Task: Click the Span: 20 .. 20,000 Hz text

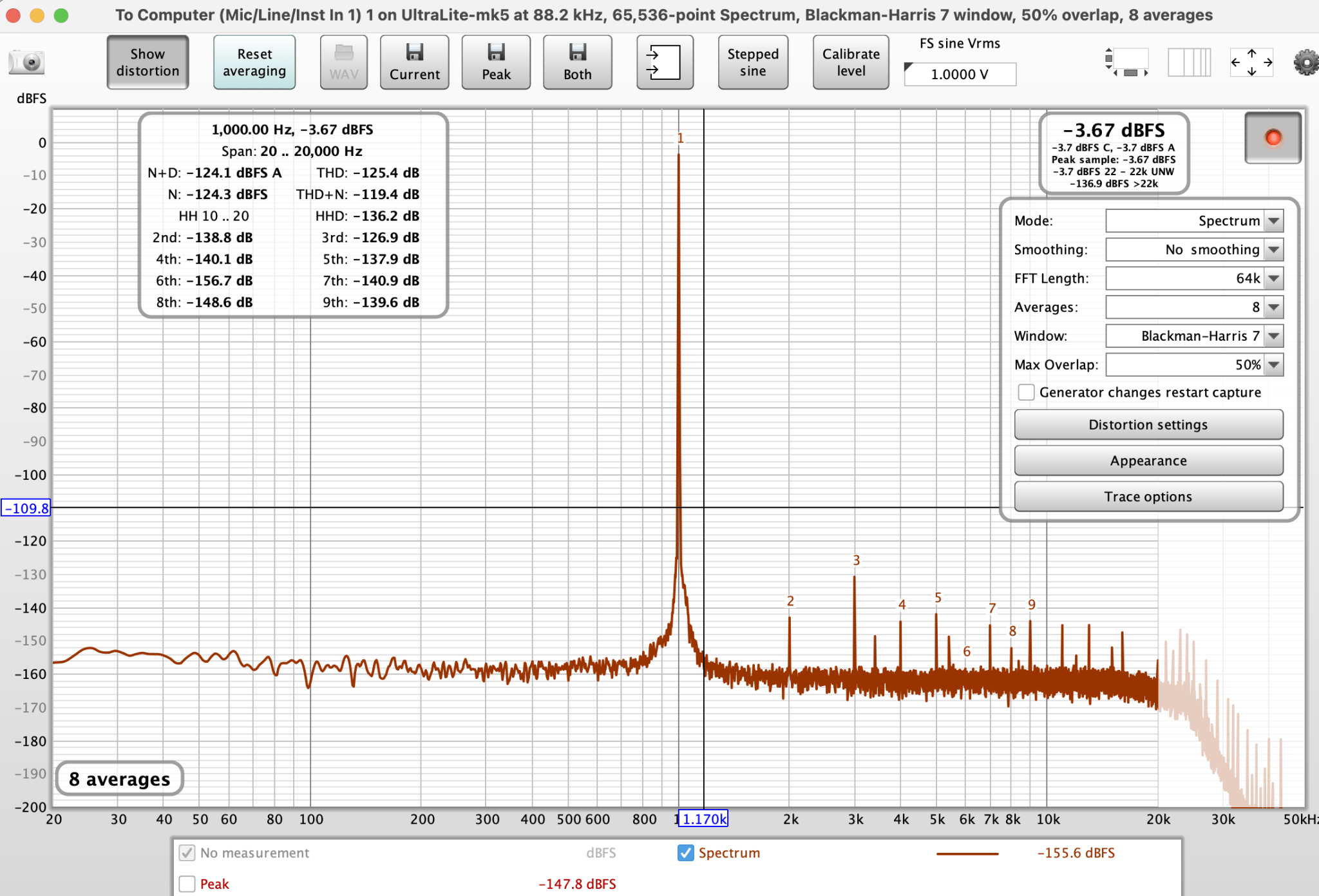Action: point(292,151)
